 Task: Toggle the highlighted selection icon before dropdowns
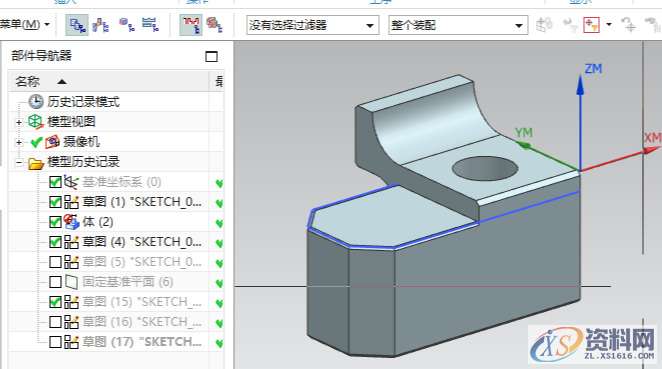[191, 25]
